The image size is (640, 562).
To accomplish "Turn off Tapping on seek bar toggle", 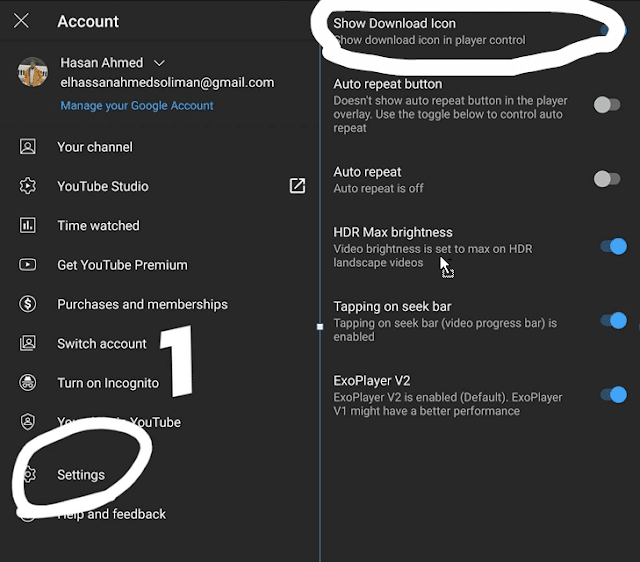I will click(613, 321).
